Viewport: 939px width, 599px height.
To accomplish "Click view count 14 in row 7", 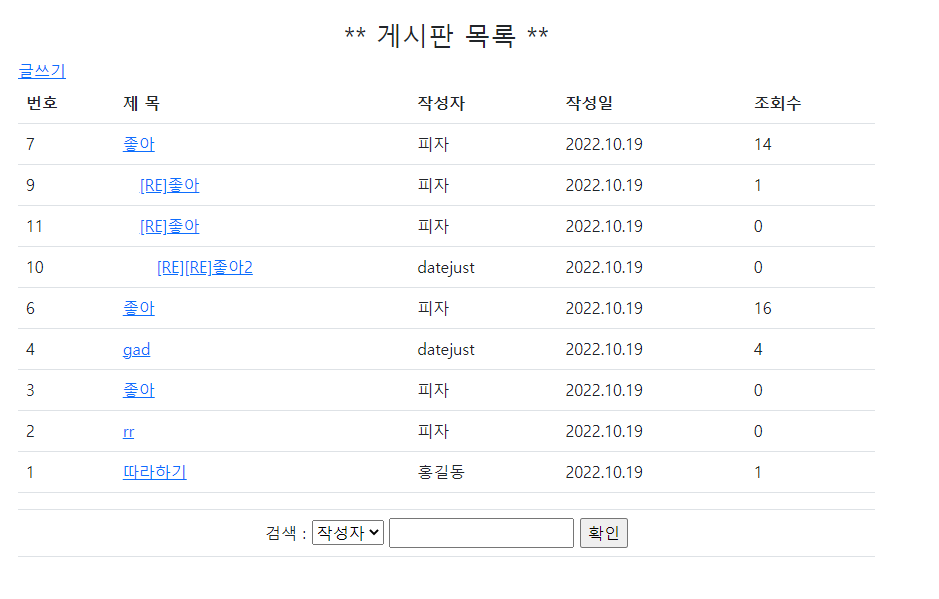I will pyautogui.click(x=762, y=144).
